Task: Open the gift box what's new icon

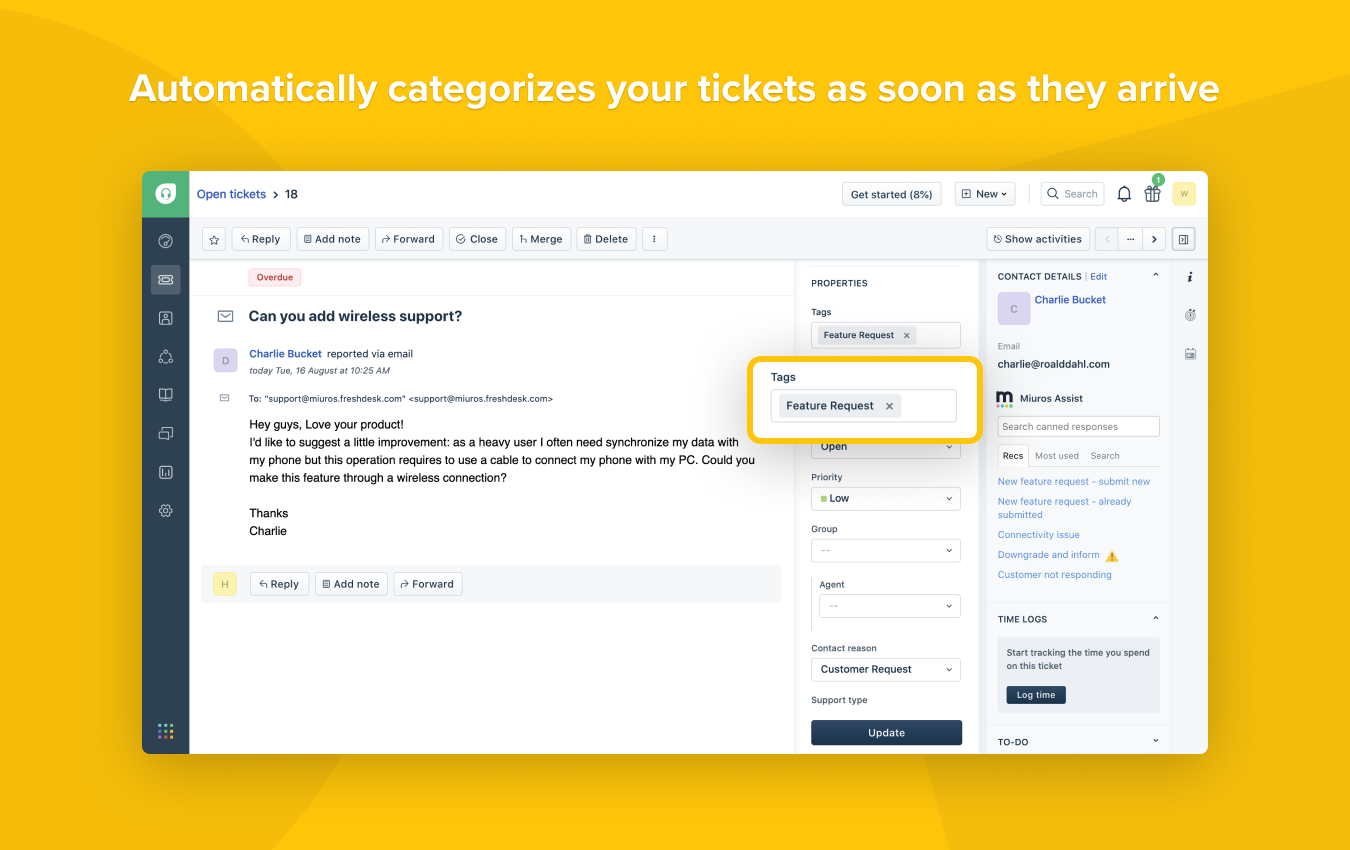Action: pos(1153,194)
